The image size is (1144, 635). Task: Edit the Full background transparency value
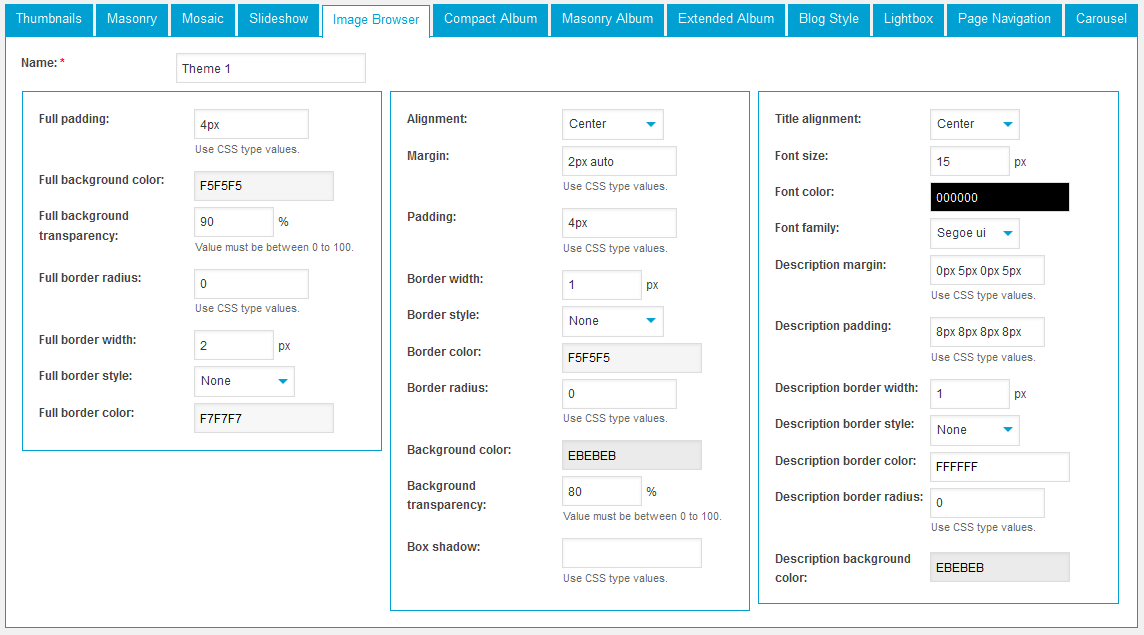[x=233, y=222]
